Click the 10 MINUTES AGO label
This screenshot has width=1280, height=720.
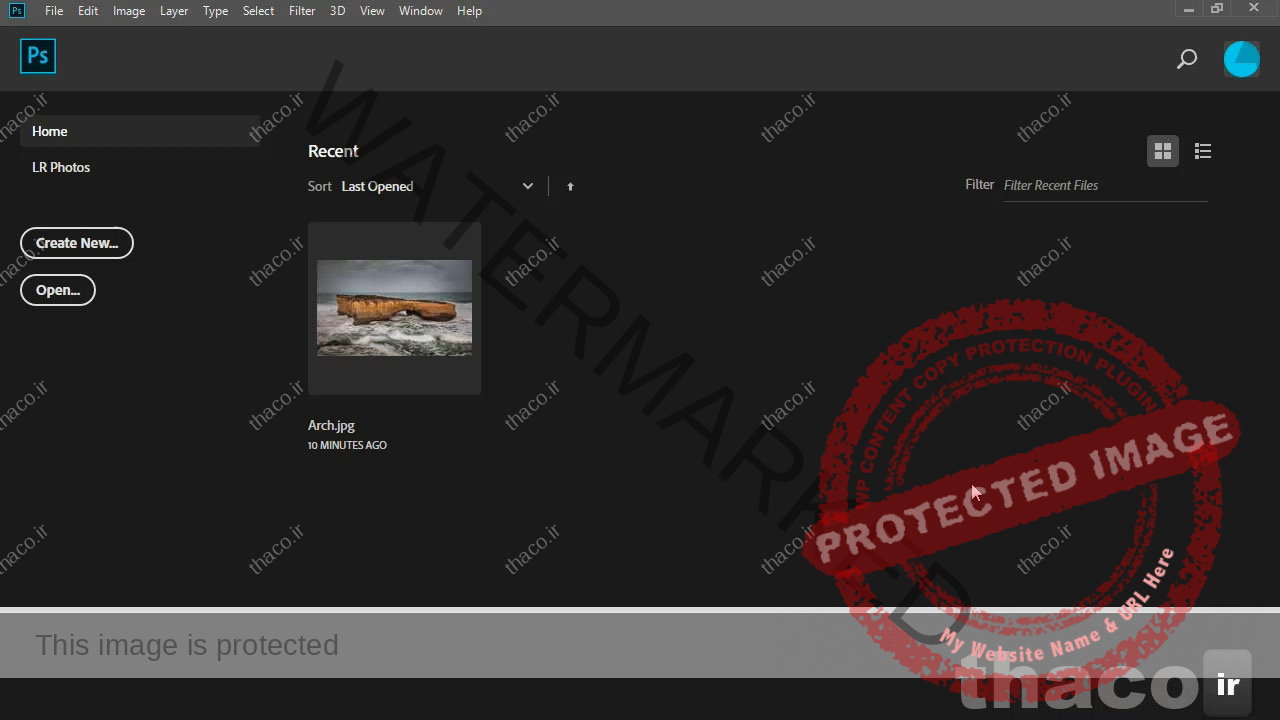347,445
